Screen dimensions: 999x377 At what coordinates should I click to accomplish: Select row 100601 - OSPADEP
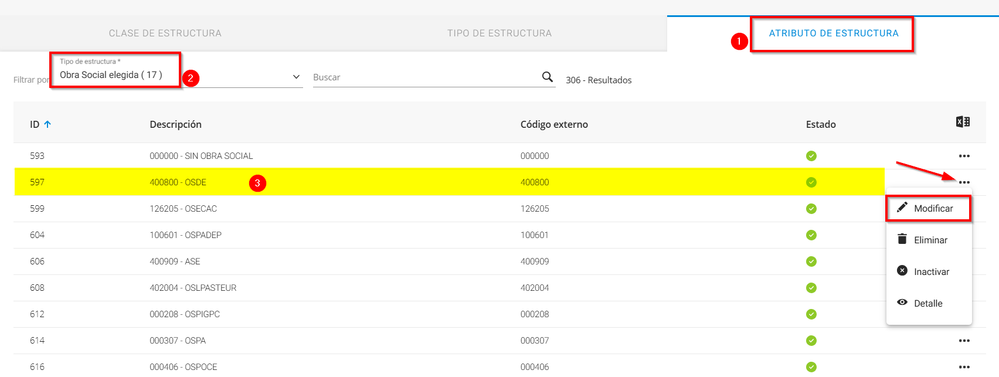[500, 235]
